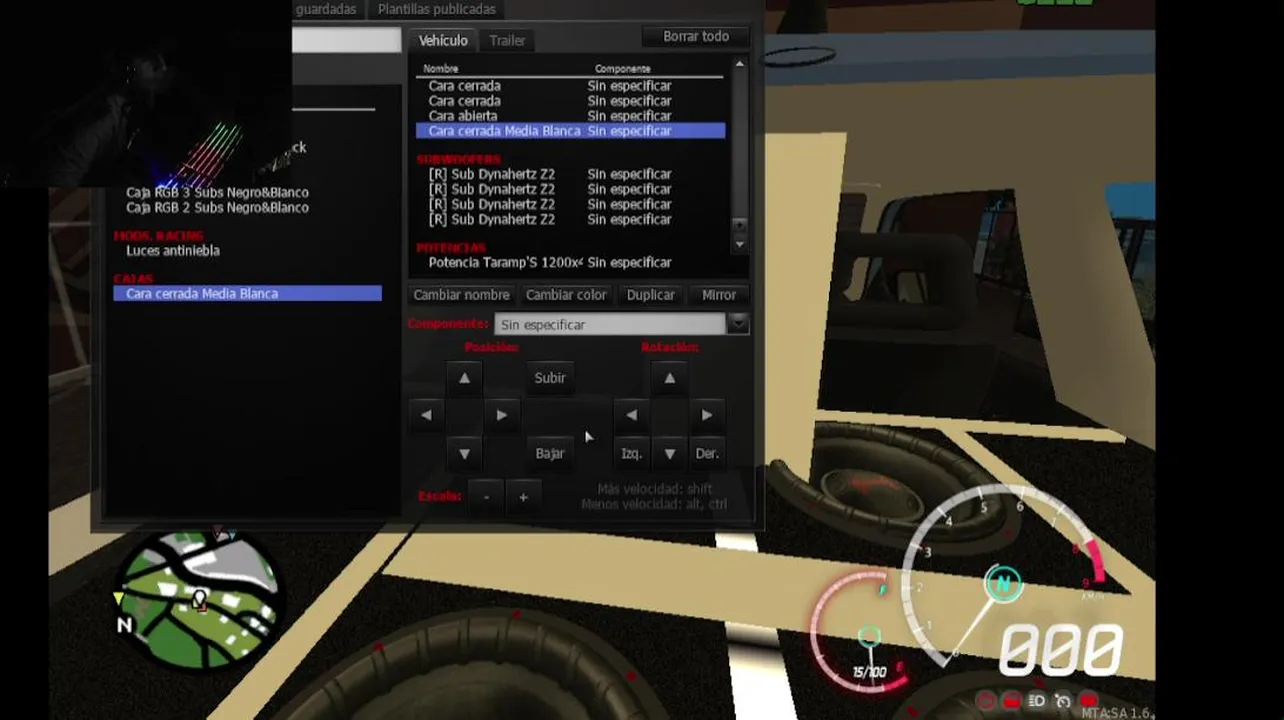Open the Plantillas publicadas tab

[x=436, y=9]
